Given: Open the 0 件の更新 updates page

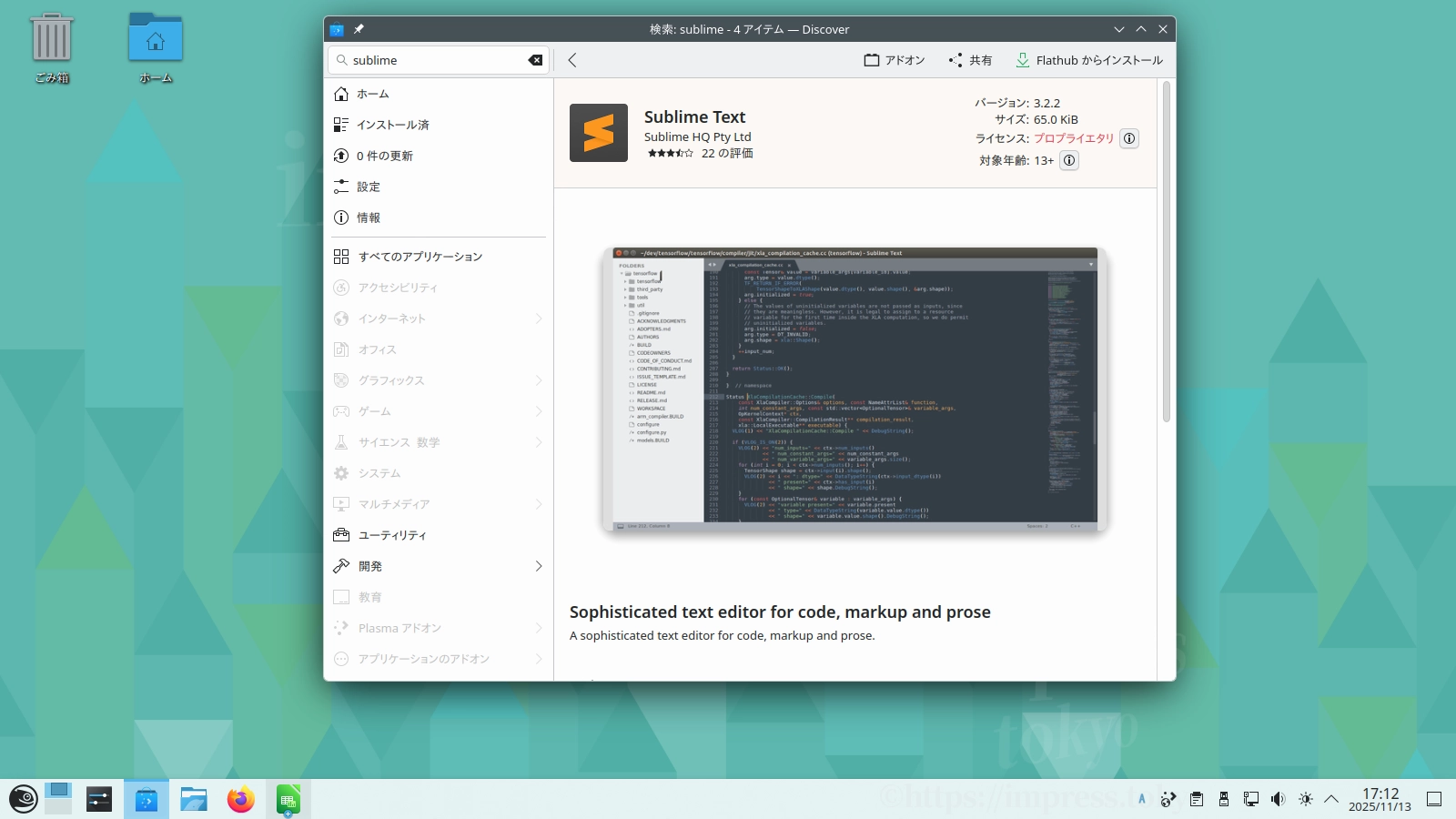Looking at the screenshot, I should 439,156.
